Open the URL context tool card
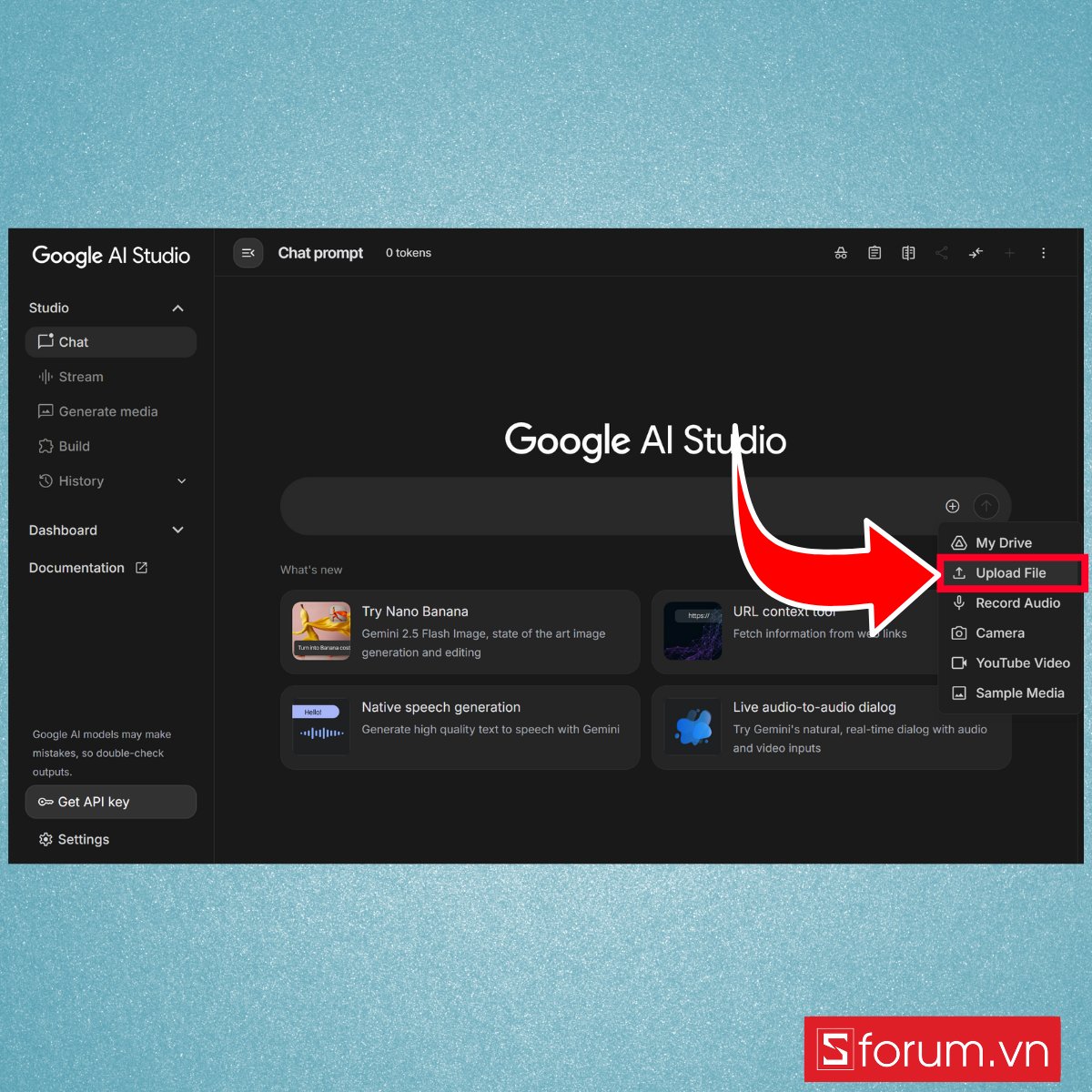Image resolution: width=1092 pixels, height=1092 pixels. coord(795,632)
